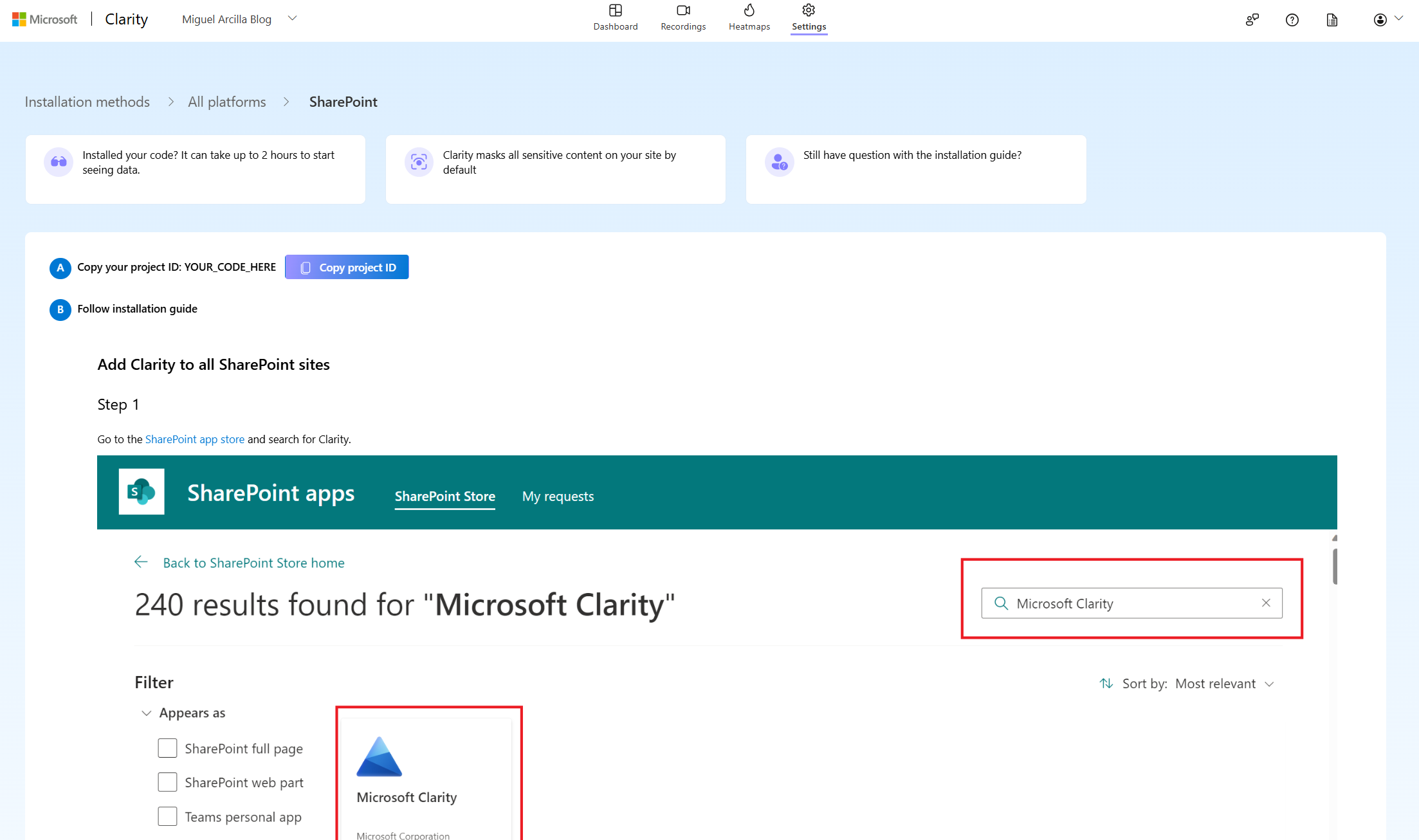Click the 'Step 1' heading

pyautogui.click(x=118, y=405)
